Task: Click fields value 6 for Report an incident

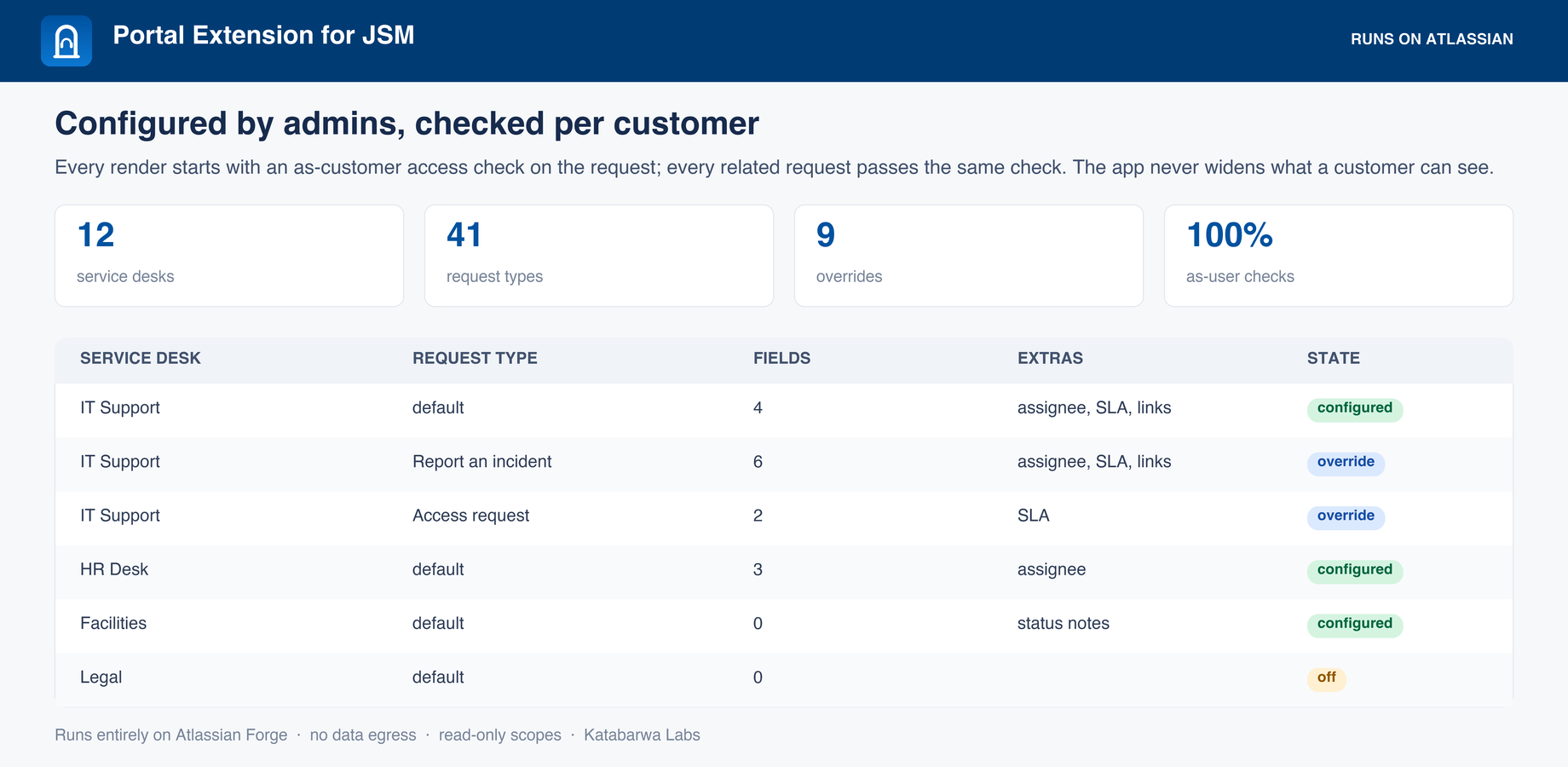Action: (x=758, y=462)
